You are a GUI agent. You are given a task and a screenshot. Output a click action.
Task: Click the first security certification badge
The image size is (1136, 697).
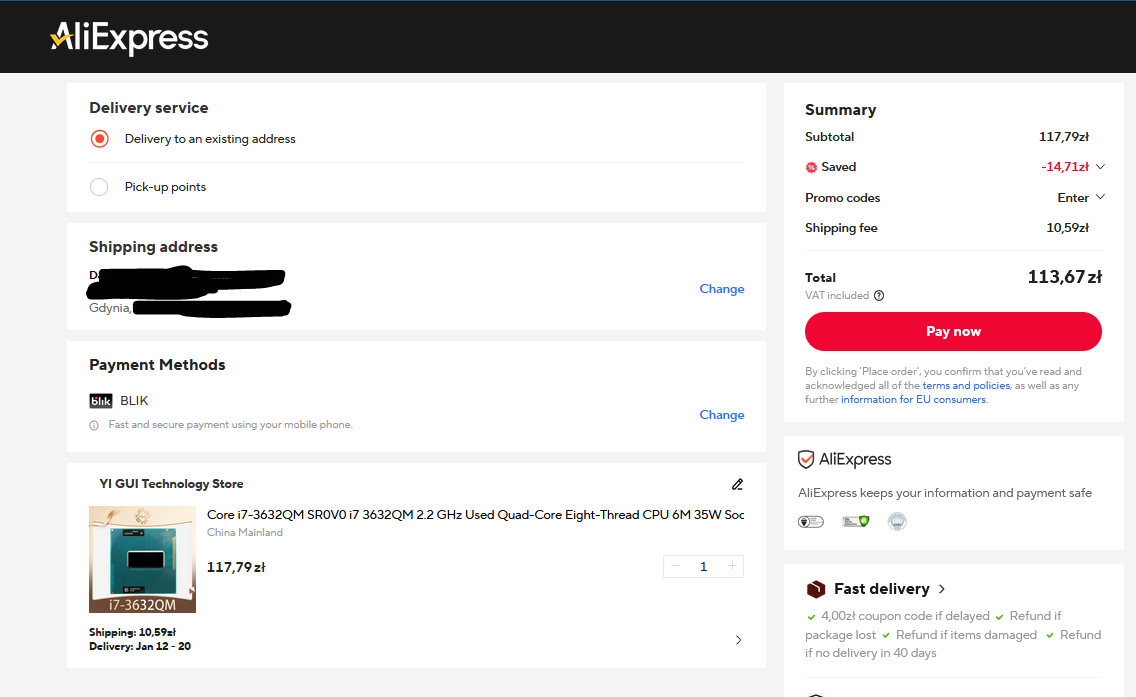point(811,522)
